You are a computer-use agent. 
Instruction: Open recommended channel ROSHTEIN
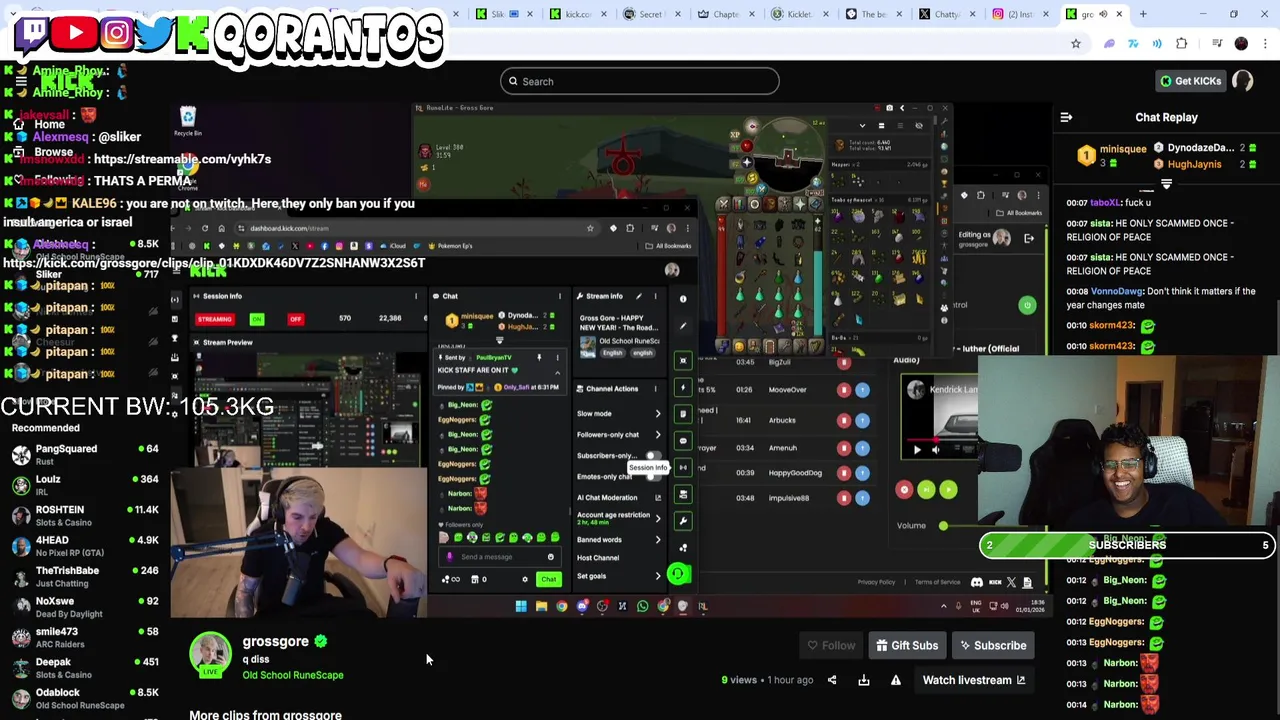coord(85,516)
